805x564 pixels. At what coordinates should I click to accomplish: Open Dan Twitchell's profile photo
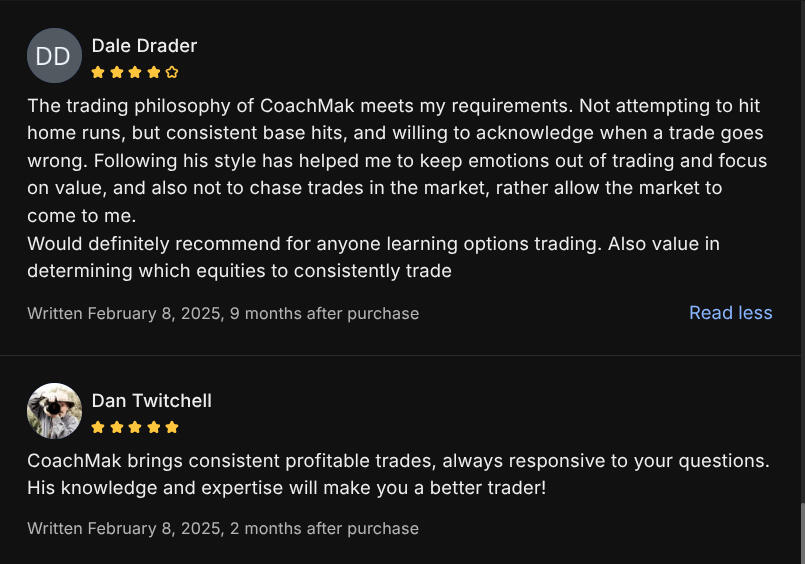pyautogui.click(x=54, y=411)
